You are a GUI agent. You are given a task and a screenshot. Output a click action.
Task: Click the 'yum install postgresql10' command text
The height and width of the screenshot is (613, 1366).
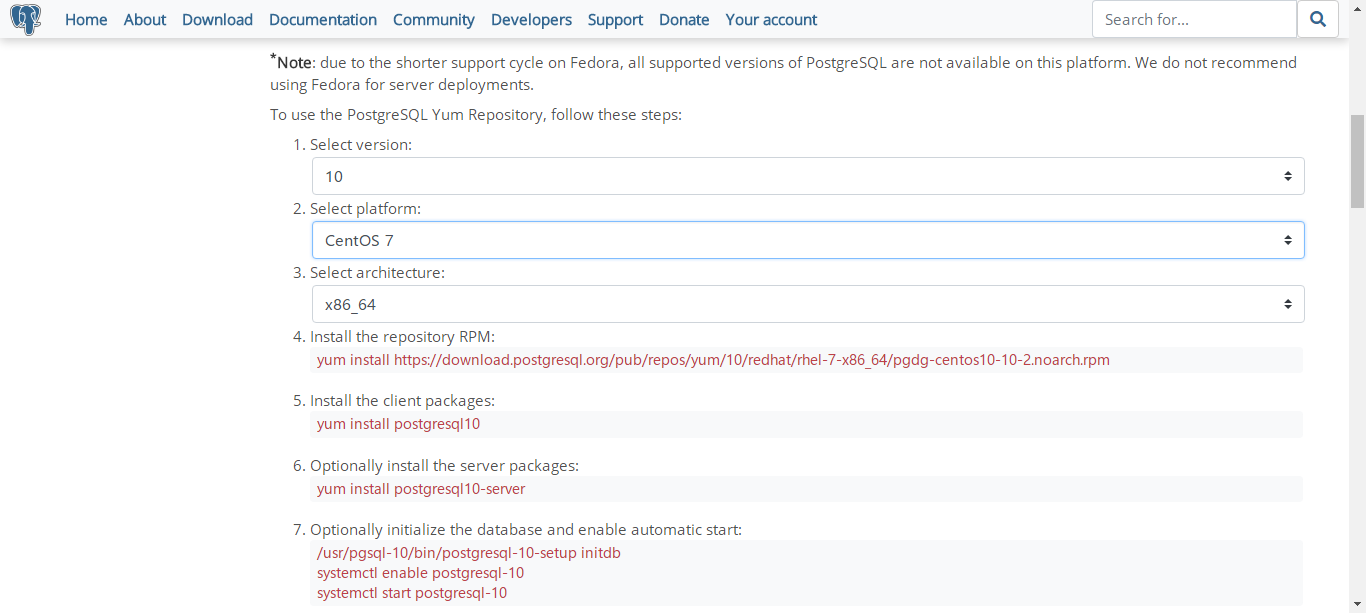pos(398,424)
